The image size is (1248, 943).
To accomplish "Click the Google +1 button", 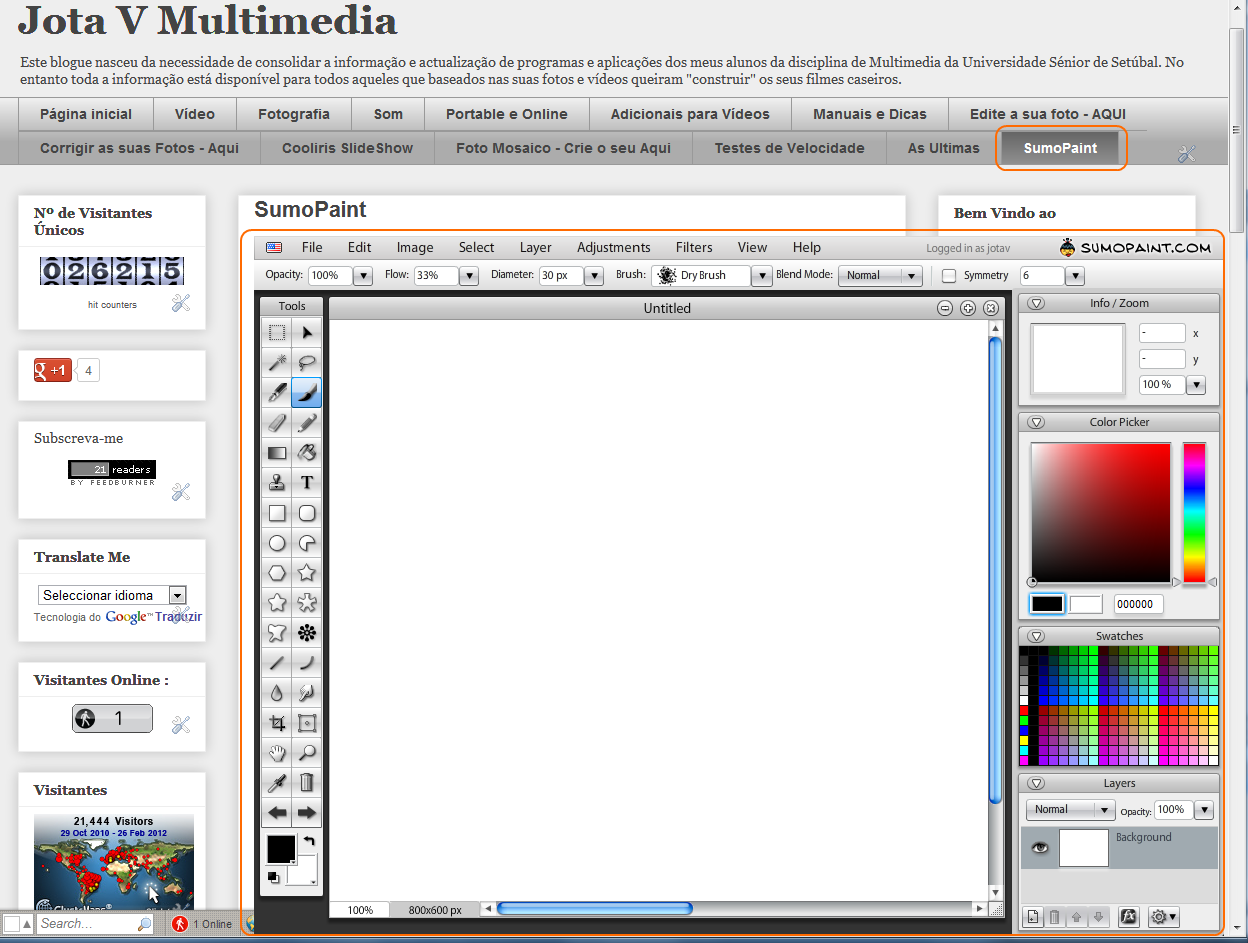I will [x=53, y=371].
